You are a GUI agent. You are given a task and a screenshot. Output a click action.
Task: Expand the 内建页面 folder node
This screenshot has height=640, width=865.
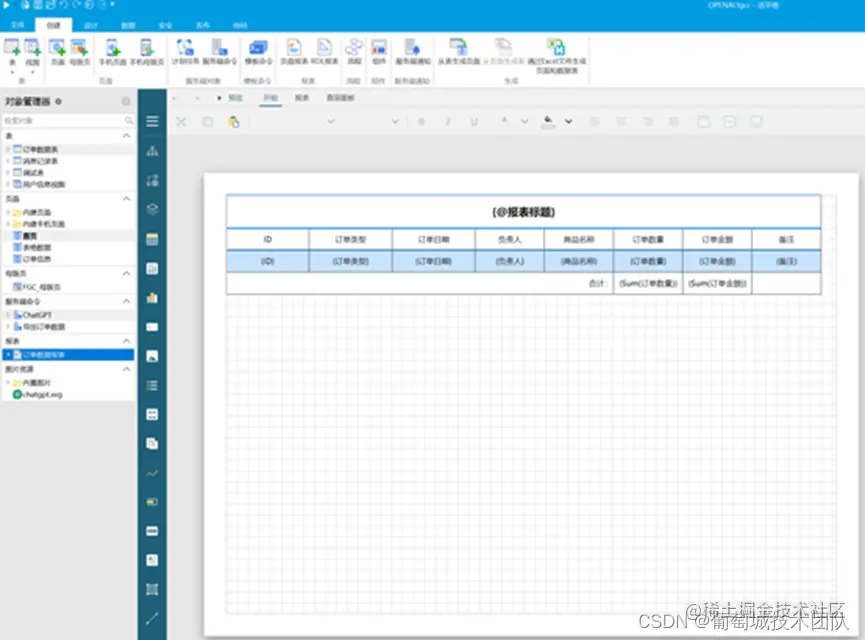pos(8,212)
